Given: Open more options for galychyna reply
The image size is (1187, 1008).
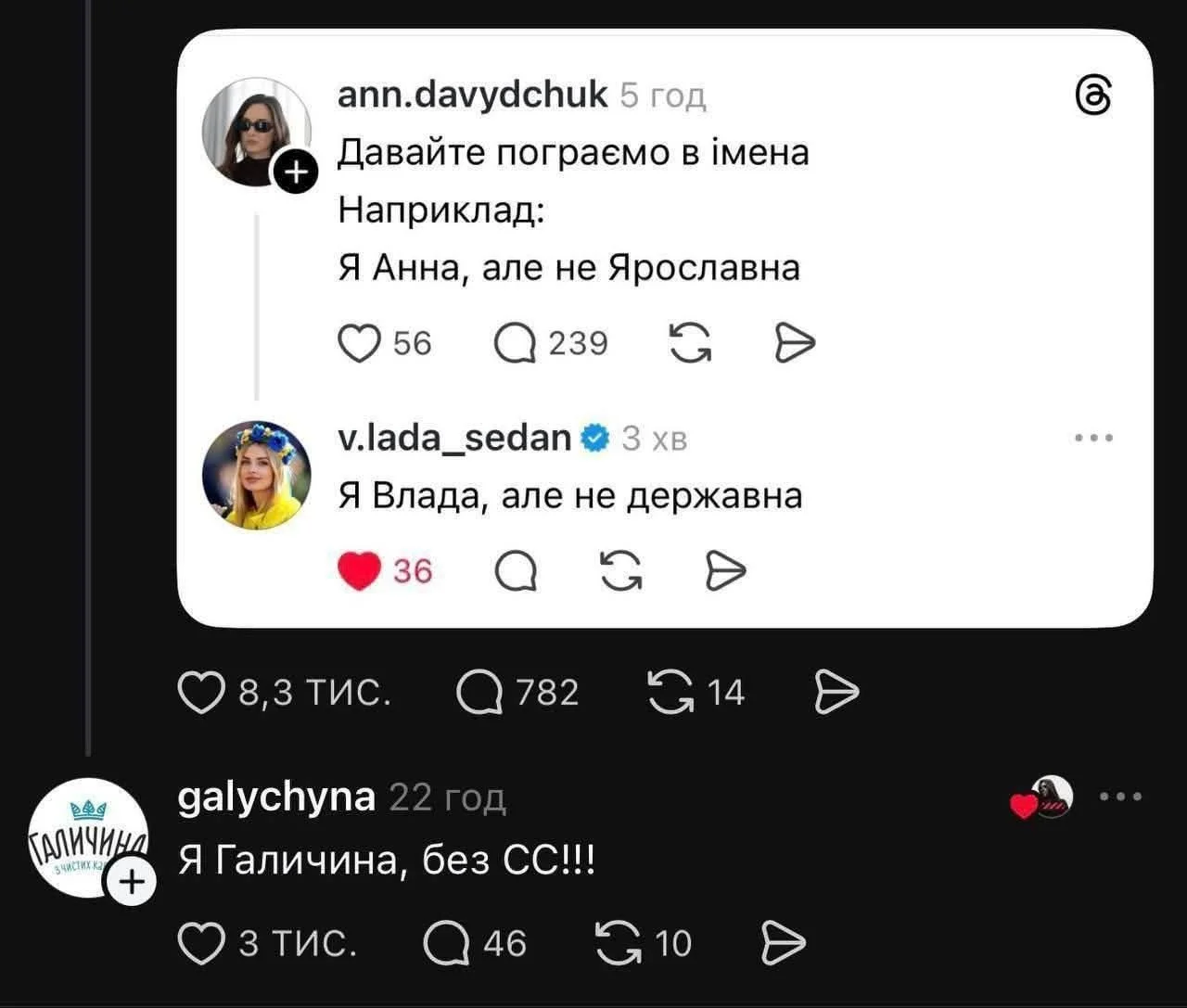Looking at the screenshot, I should point(1120,797).
